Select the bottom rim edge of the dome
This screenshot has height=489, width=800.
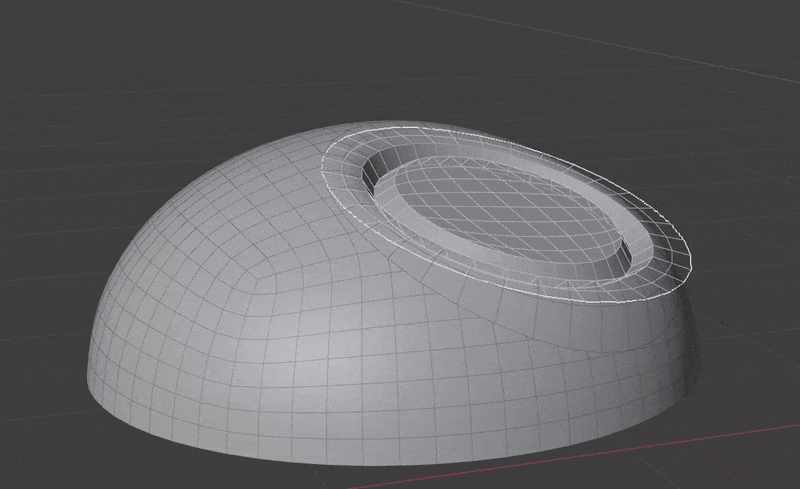coord(300,437)
